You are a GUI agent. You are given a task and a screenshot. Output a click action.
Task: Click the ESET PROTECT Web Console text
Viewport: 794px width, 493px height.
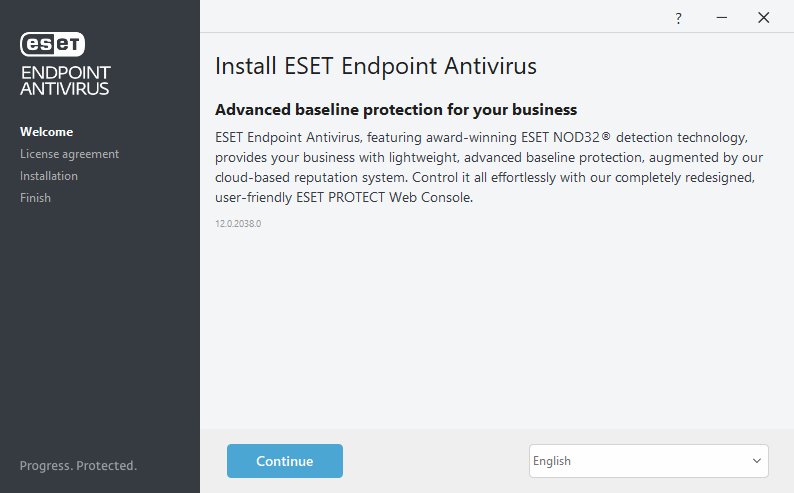click(x=385, y=198)
